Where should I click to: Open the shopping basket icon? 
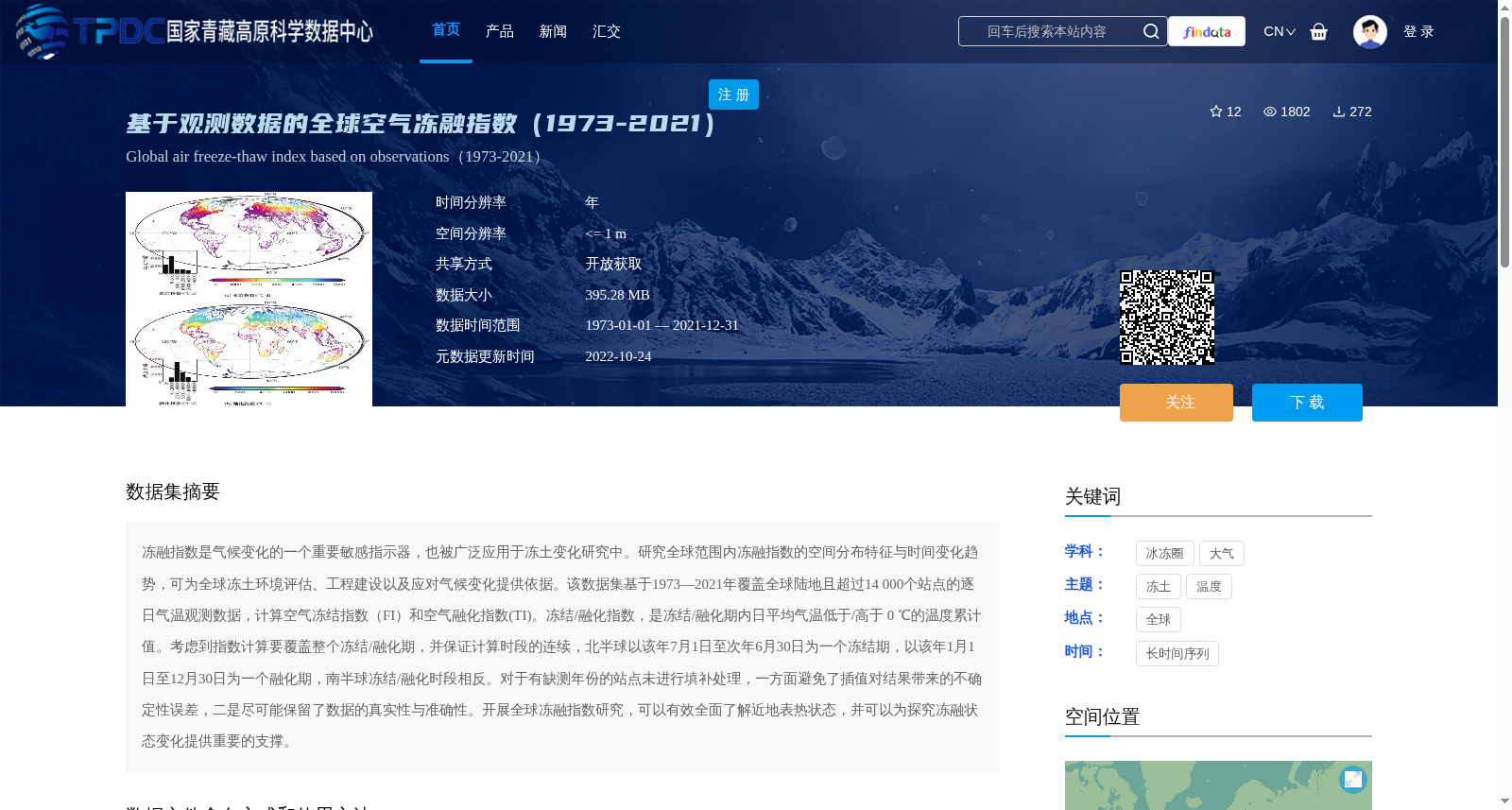1319,31
